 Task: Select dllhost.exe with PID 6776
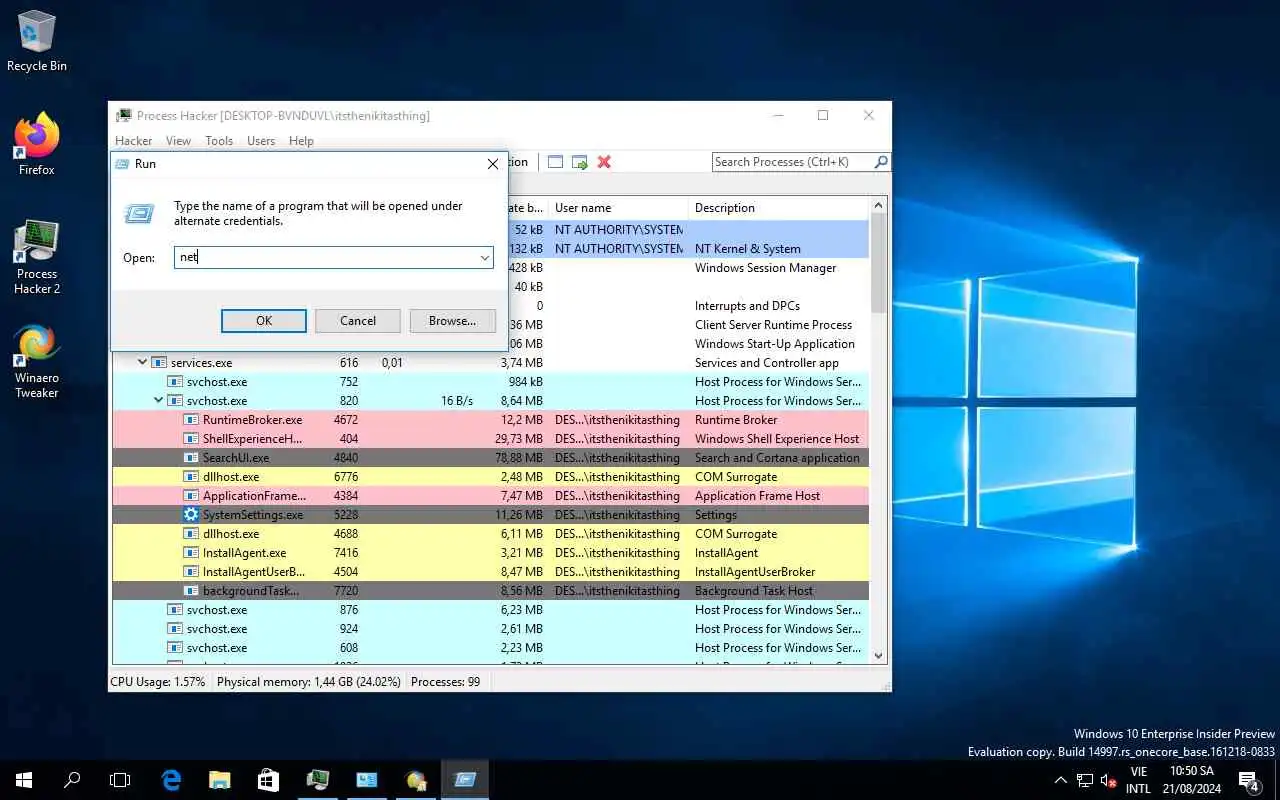[x=490, y=477]
